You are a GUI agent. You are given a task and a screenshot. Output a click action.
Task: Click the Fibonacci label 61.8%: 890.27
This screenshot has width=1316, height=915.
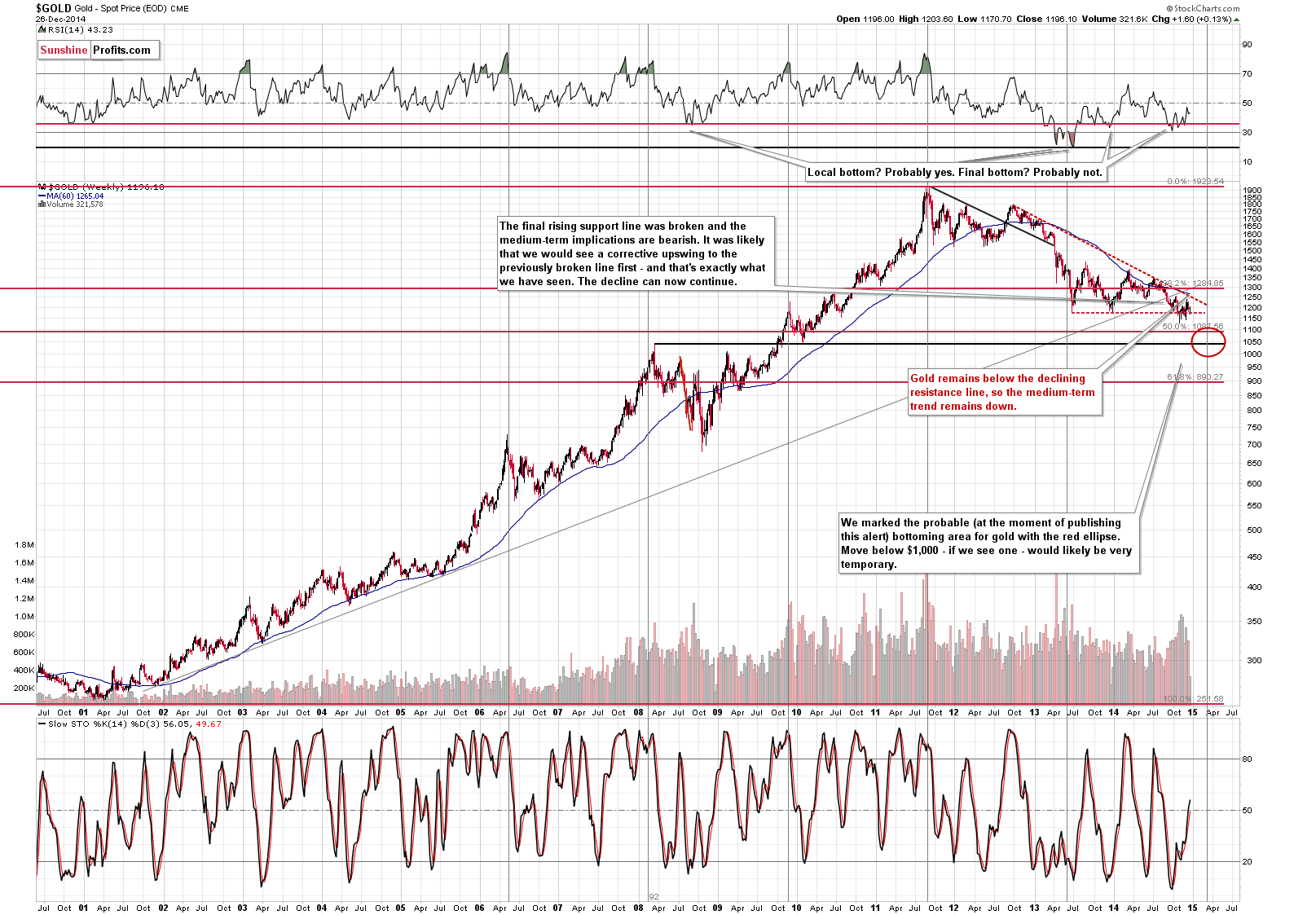1195,376
